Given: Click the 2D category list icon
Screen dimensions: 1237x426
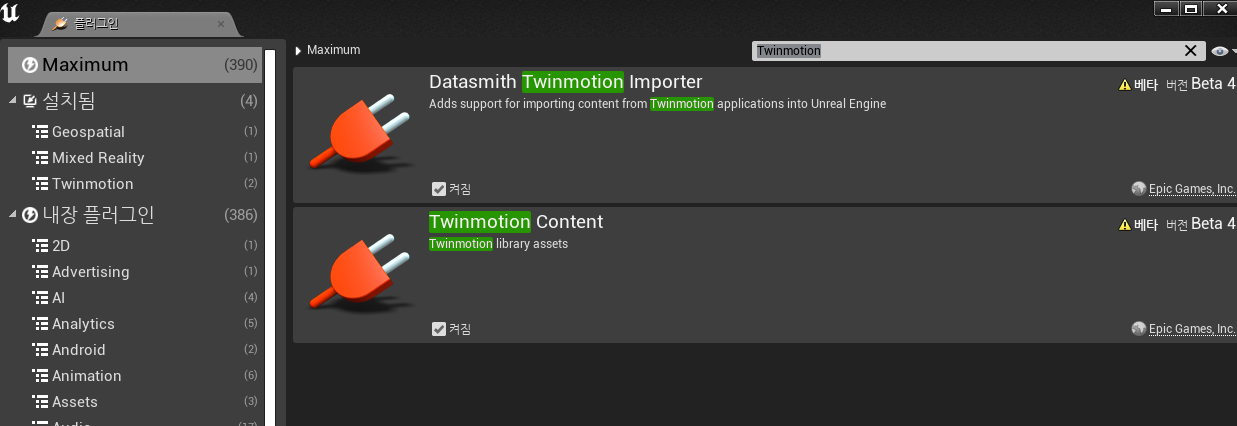Looking at the screenshot, I should (40, 246).
